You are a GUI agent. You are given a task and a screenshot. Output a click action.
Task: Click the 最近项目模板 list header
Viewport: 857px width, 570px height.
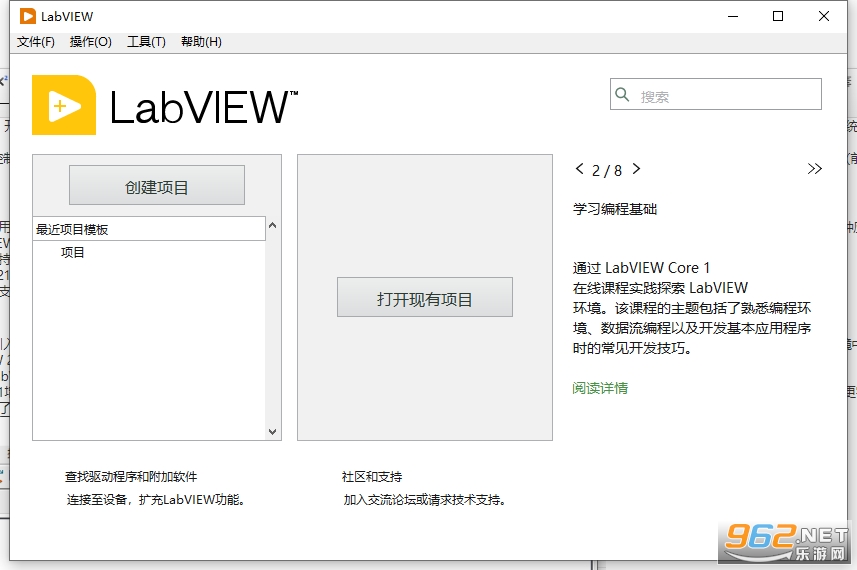149,229
